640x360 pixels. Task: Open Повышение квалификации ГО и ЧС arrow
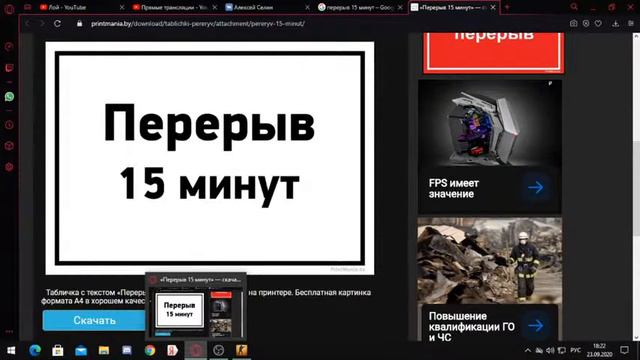click(536, 326)
